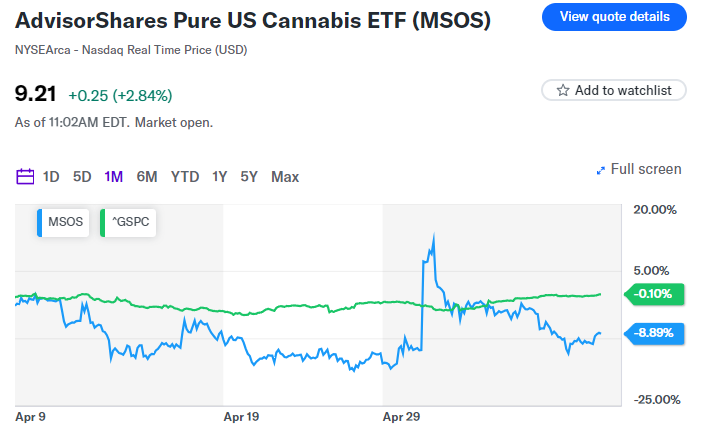702x447 pixels.
Task: Open the calendar date range icon
Action: [x=25, y=177]
